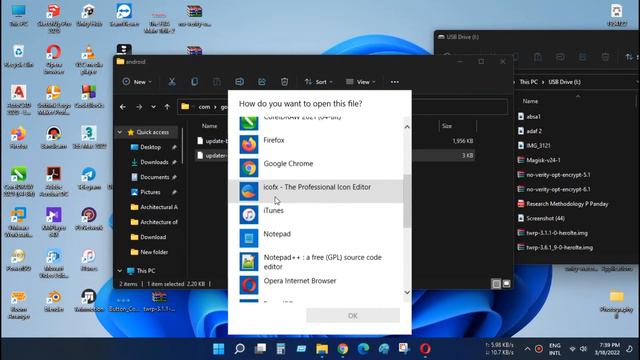Open Pictures in the navigation pane
The width and height of the screenshot is (640, 360).
coord(150,192)
